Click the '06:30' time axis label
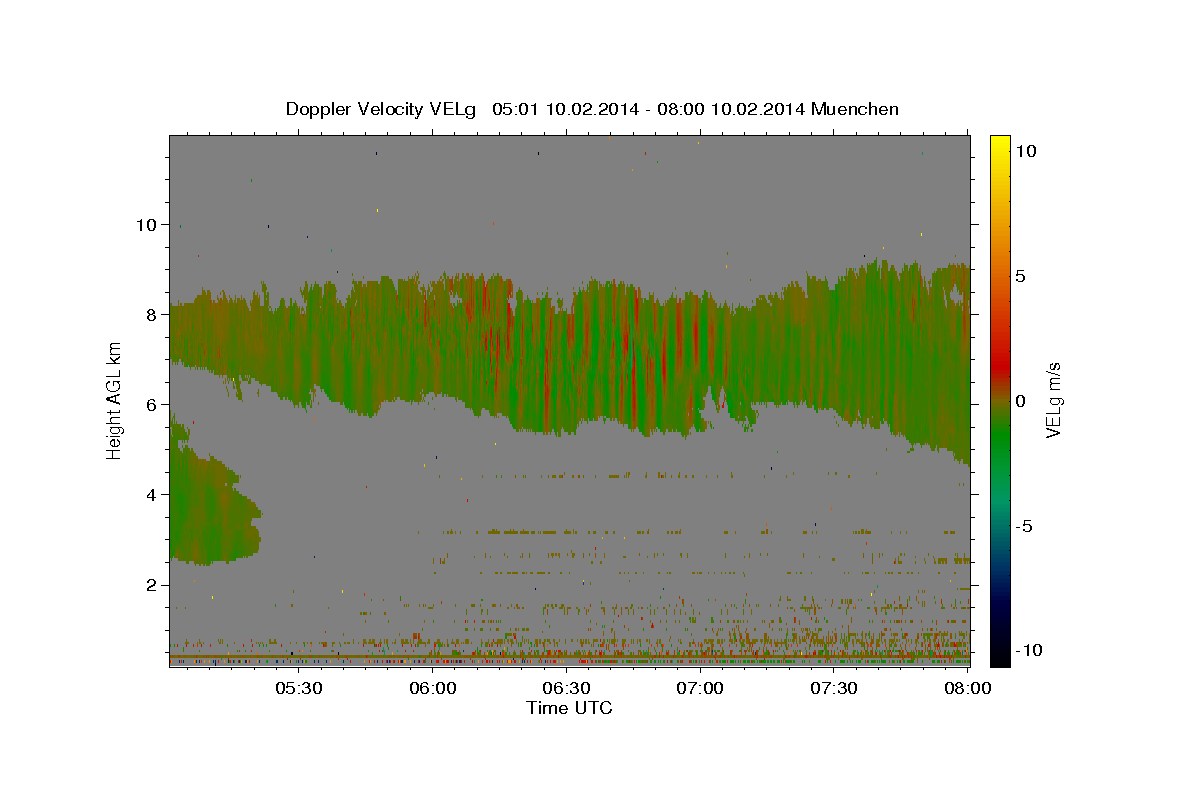This screenshot has height=800, width=1200. coord(566,688)
